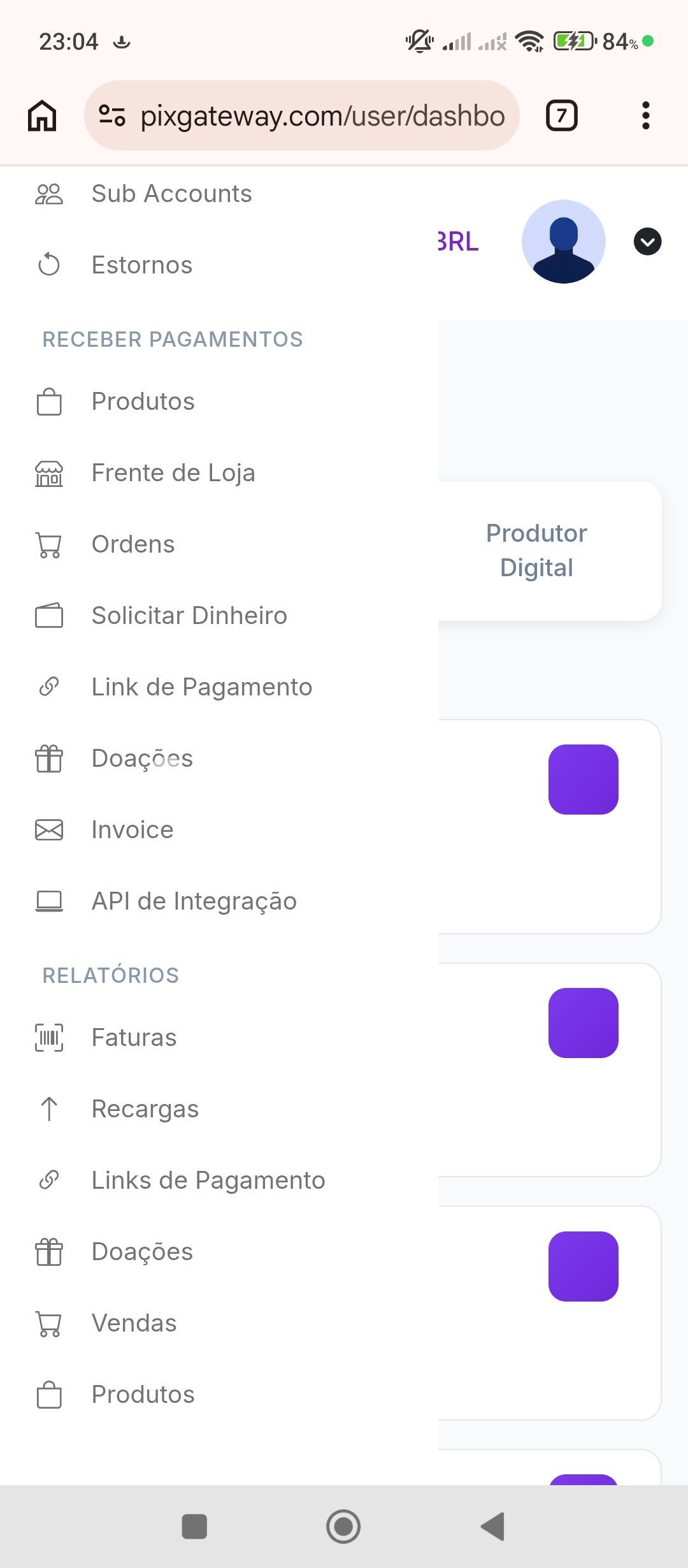
Task: Select Vendas in the Relatórios section
Action: 134,1323
